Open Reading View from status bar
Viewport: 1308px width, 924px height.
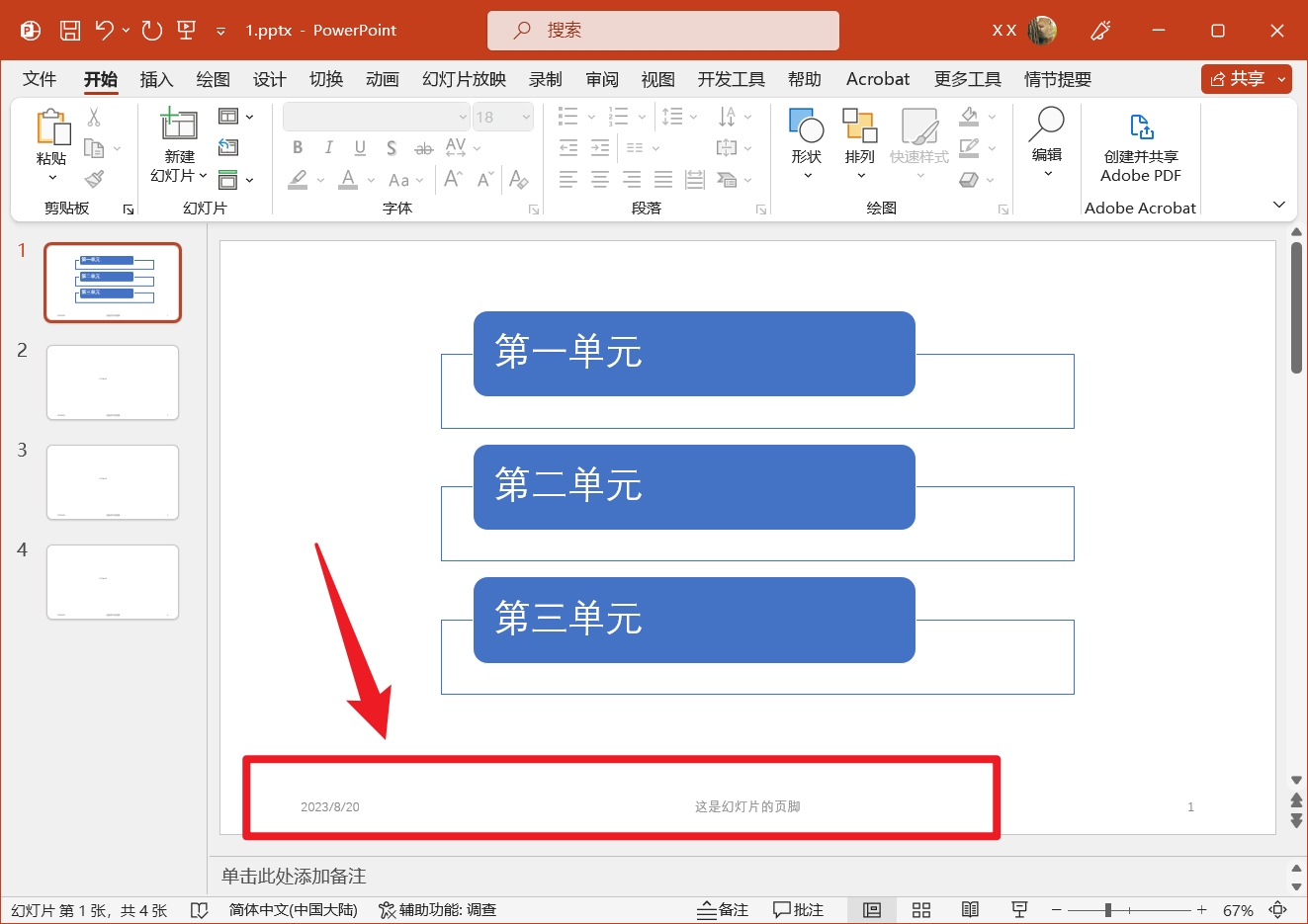(970, 910)
